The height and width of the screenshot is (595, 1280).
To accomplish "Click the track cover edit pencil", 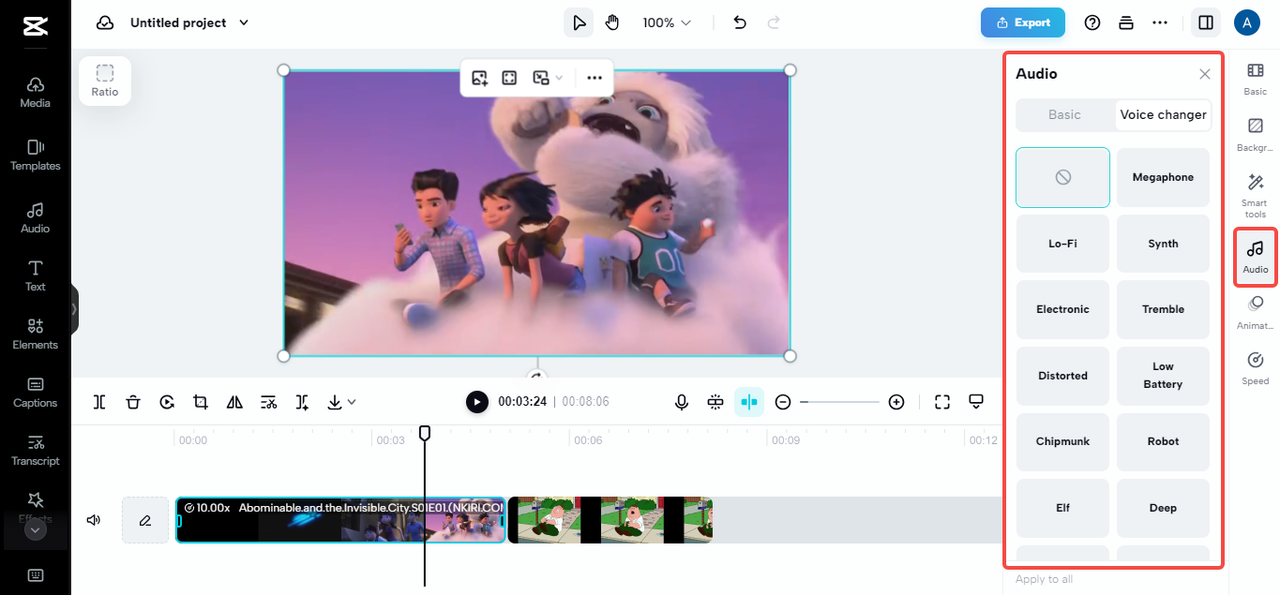I will (145, 520).
